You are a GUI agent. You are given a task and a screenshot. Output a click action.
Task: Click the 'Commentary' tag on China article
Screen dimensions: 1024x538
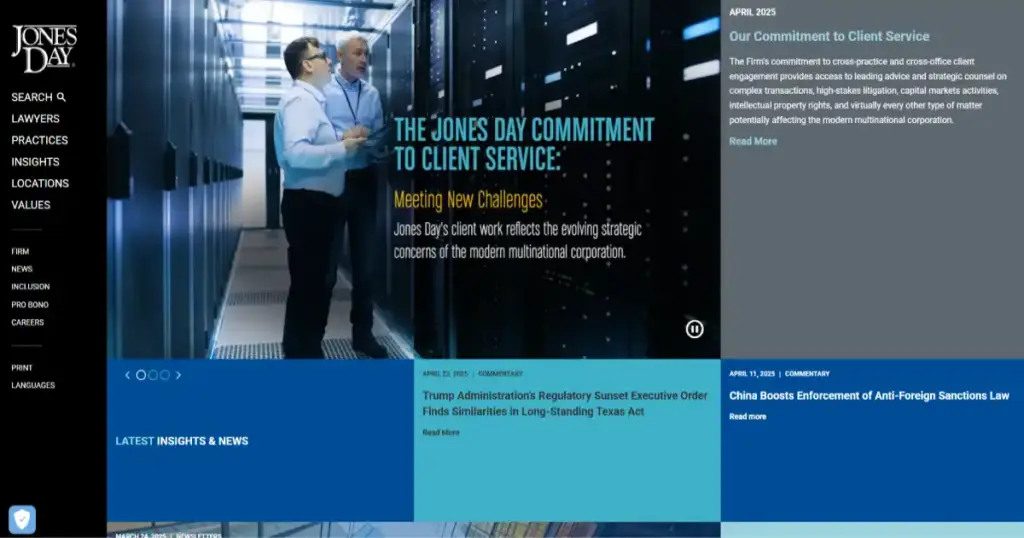click(807, 374)
